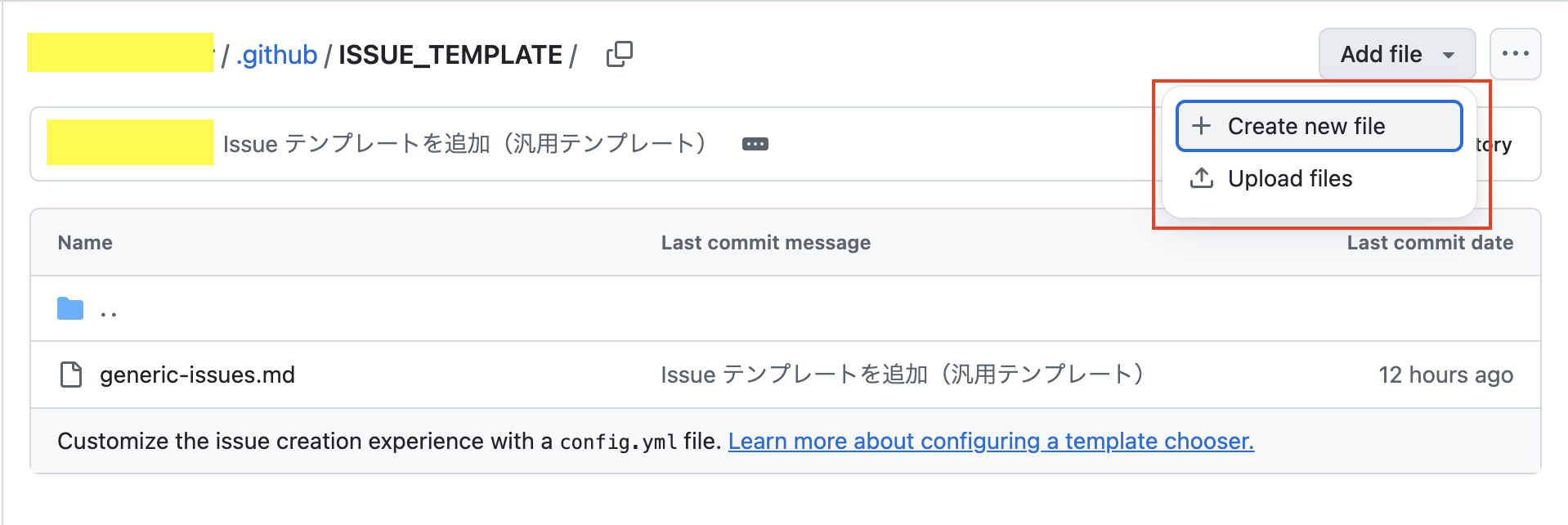Image resolution: width=1568 pixels, height=525 pixels.
Task: Open the generic-issues.md file
Action: click(x=198, y=375)
